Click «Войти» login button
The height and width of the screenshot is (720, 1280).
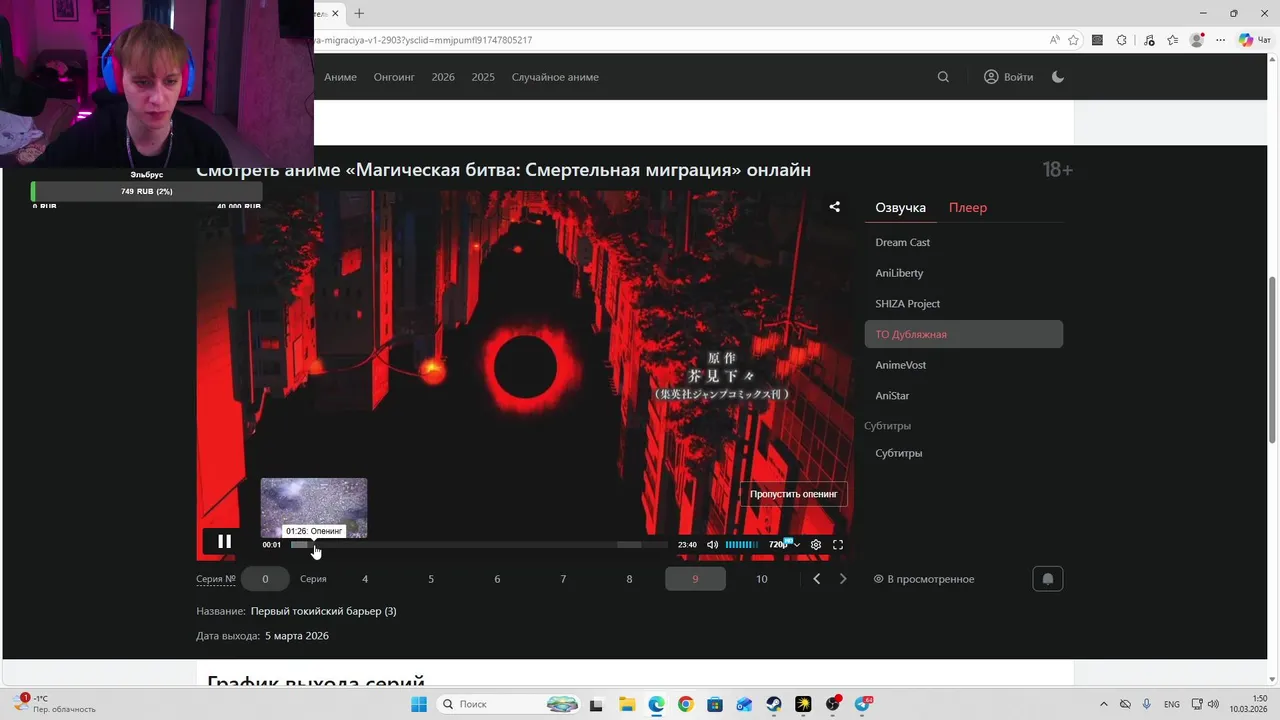[x=1009, y=77]
